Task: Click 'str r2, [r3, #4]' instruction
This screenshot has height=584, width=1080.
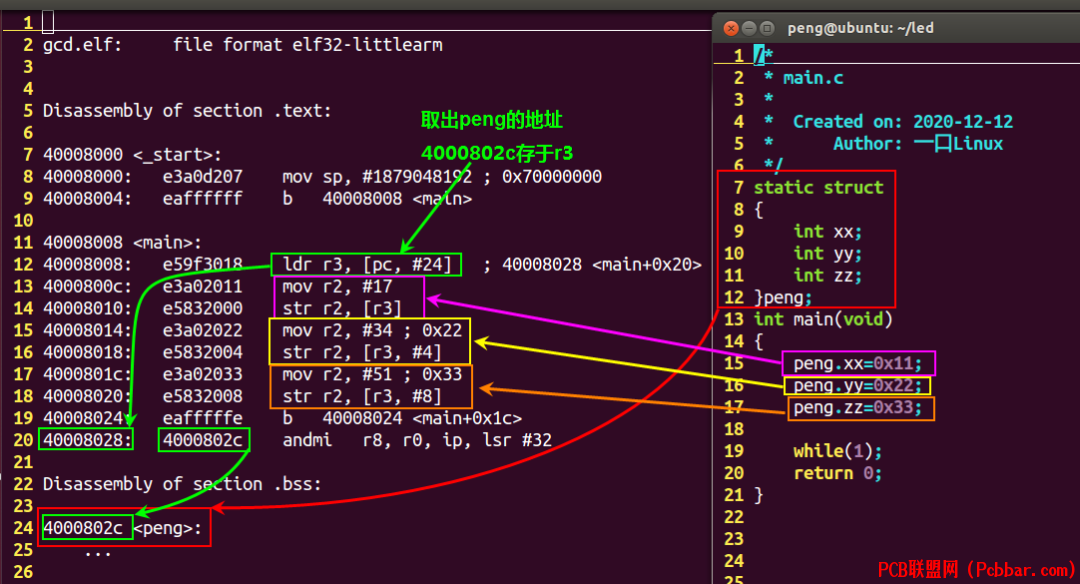Action: point(362,353)
